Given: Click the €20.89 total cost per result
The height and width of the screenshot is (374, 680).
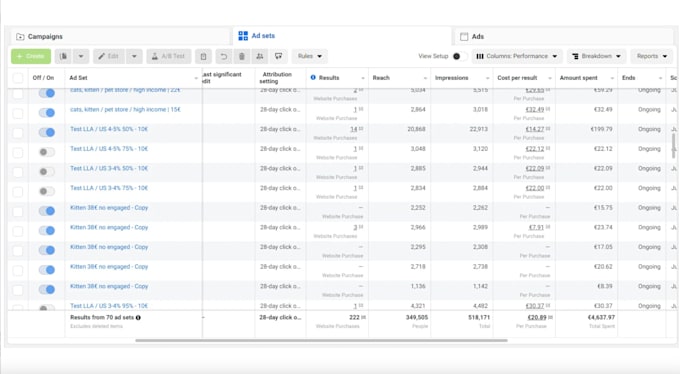Looking at the screenshot, I should (536, 317).
